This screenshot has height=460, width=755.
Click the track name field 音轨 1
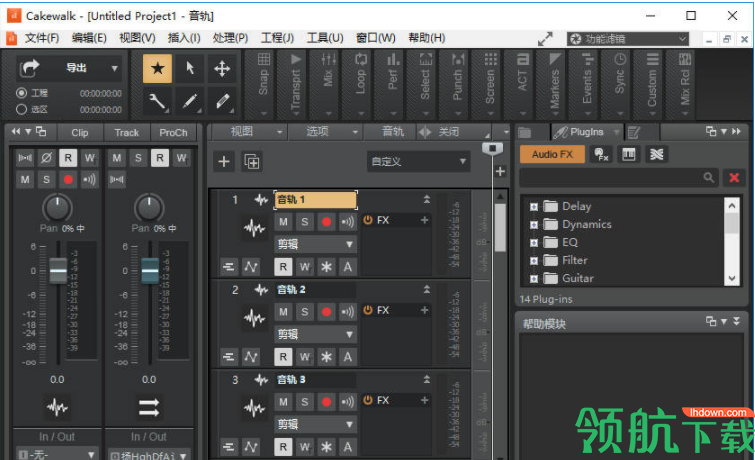pos(316,199)
